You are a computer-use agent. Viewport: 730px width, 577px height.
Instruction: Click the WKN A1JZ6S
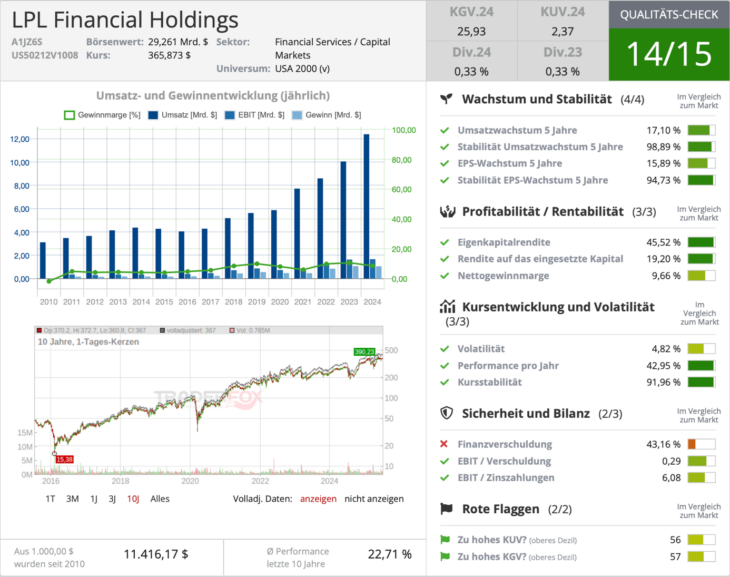pyautogui.click(x=27, y=42)
